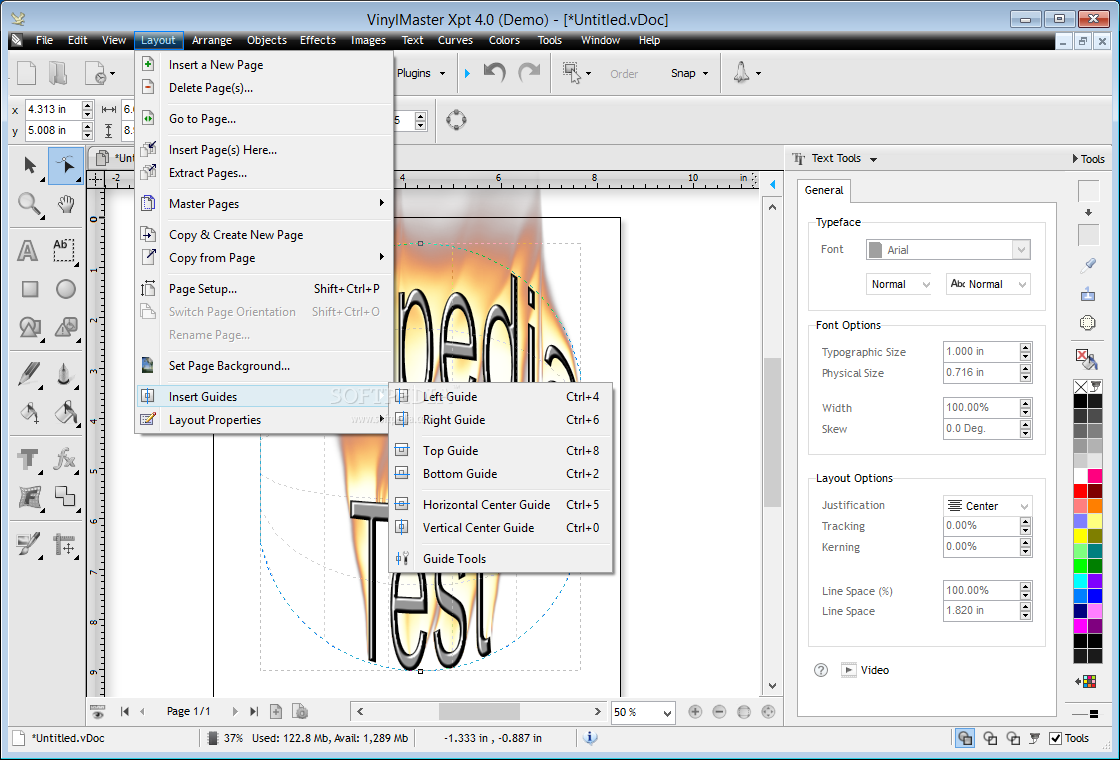
Task: Select the fx effects tool
Action: 65,459
